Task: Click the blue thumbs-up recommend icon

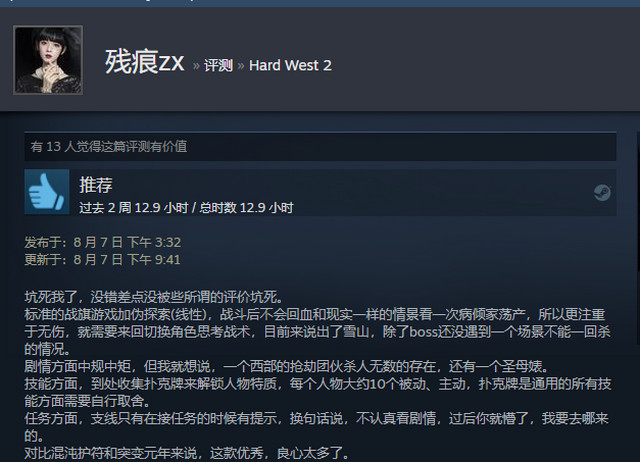Action: [x=47, y=192]
